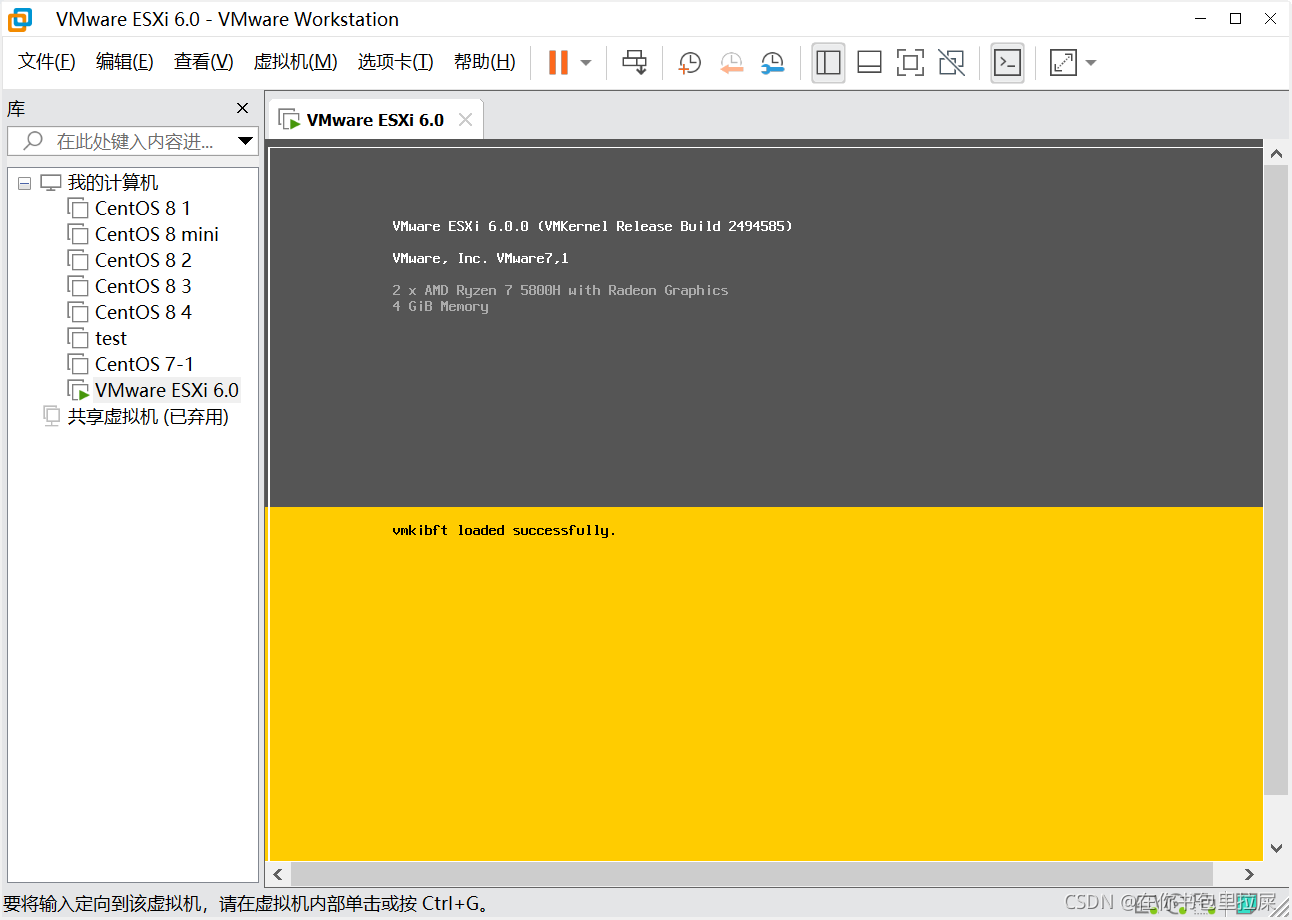The height and width of the screenshot is (920, 1292).
Task: Click the Unity mode icon
Action: pyautogui.click(x=952, y=62)
